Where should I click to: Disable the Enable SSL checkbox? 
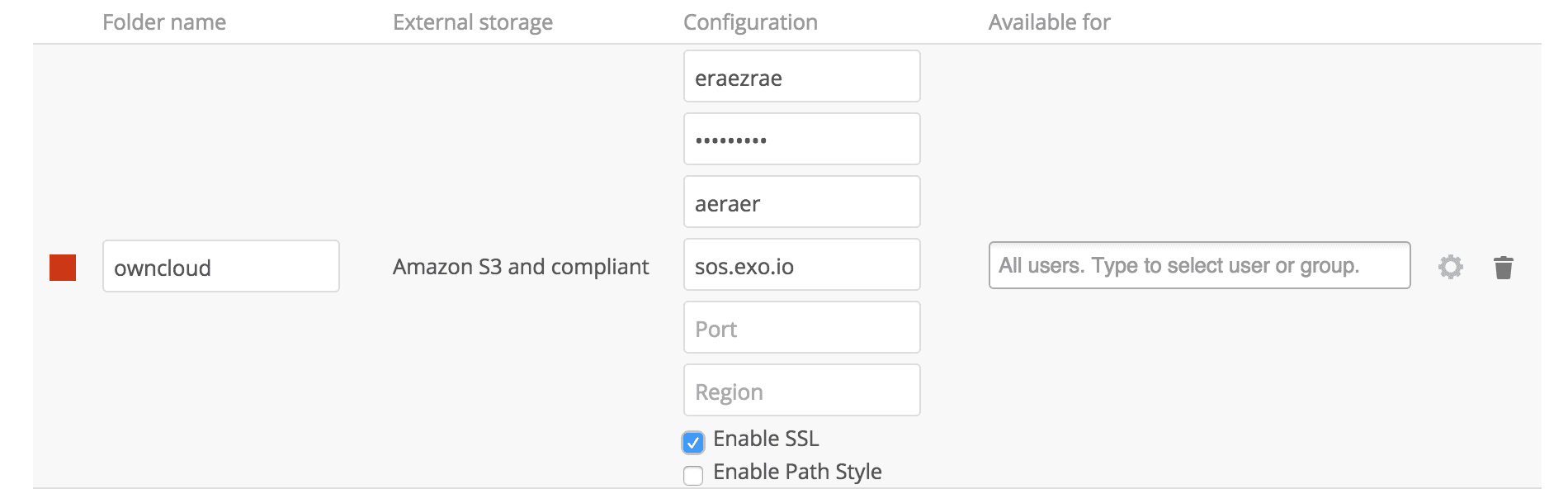pyautogui.click(x=693, y=443)
